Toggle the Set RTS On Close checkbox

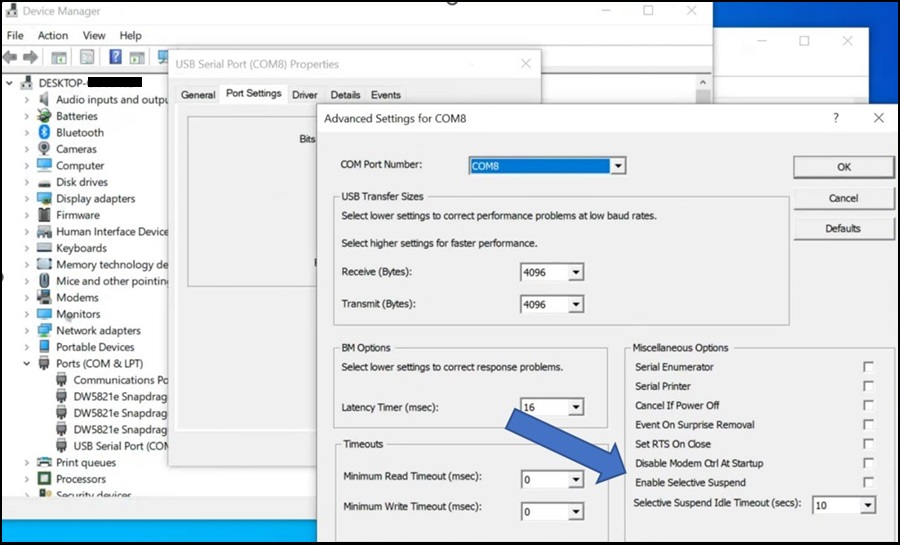(868, 444)
